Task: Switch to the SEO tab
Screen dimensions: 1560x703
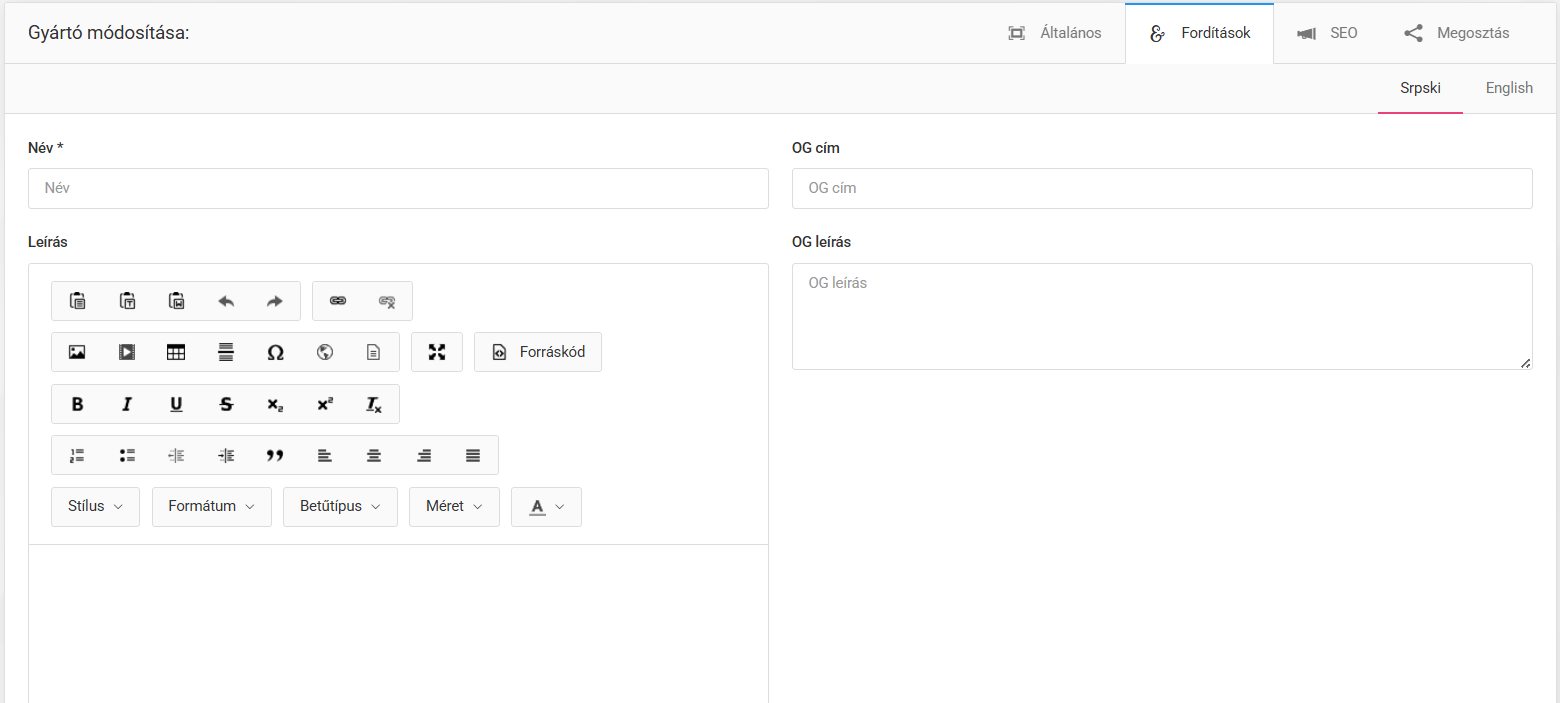Action: pos(1327,33)
